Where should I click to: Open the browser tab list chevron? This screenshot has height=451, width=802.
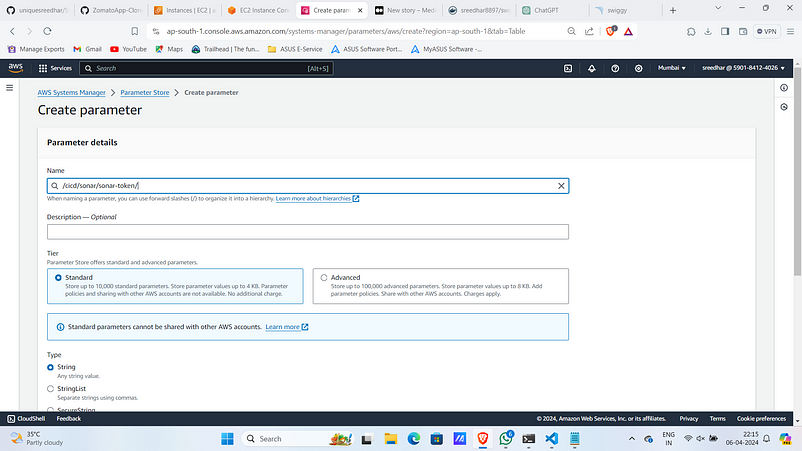pyautogui.click(x=718, y=9)
